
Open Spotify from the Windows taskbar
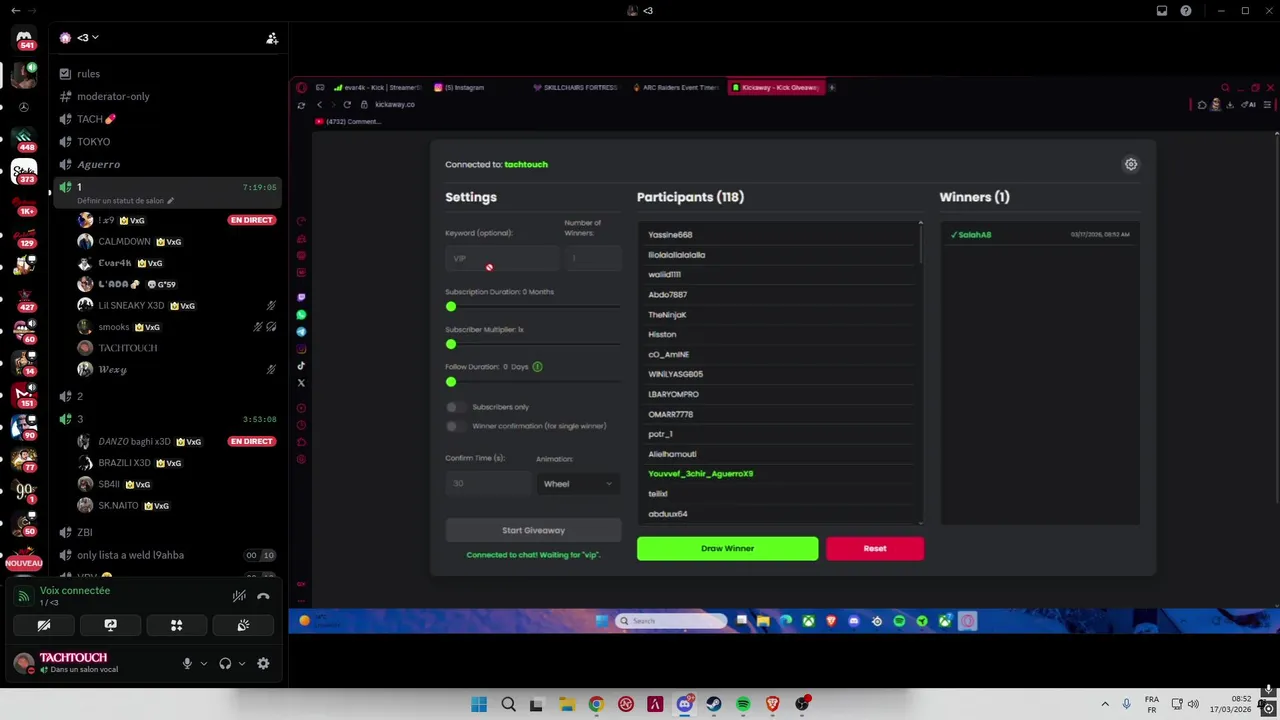point(743,704)
